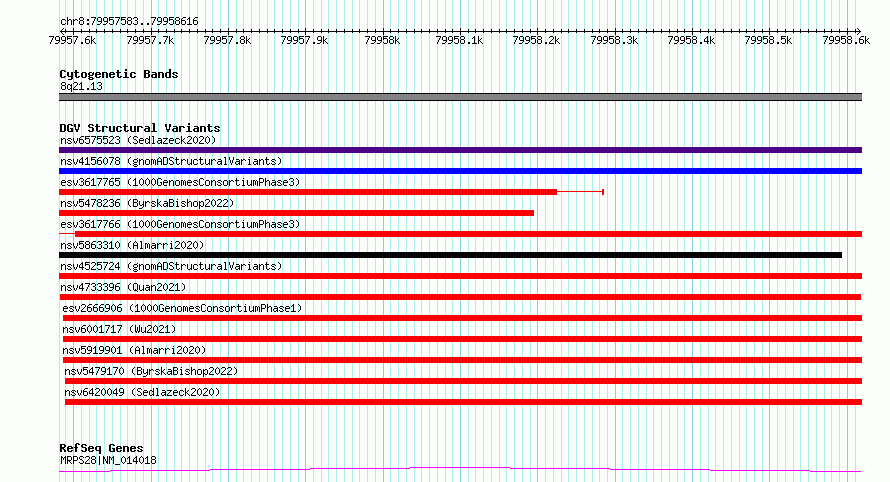890x482 pixels.
Task: Click the DGV Structural Variants track title
Action: click(140, 128)
